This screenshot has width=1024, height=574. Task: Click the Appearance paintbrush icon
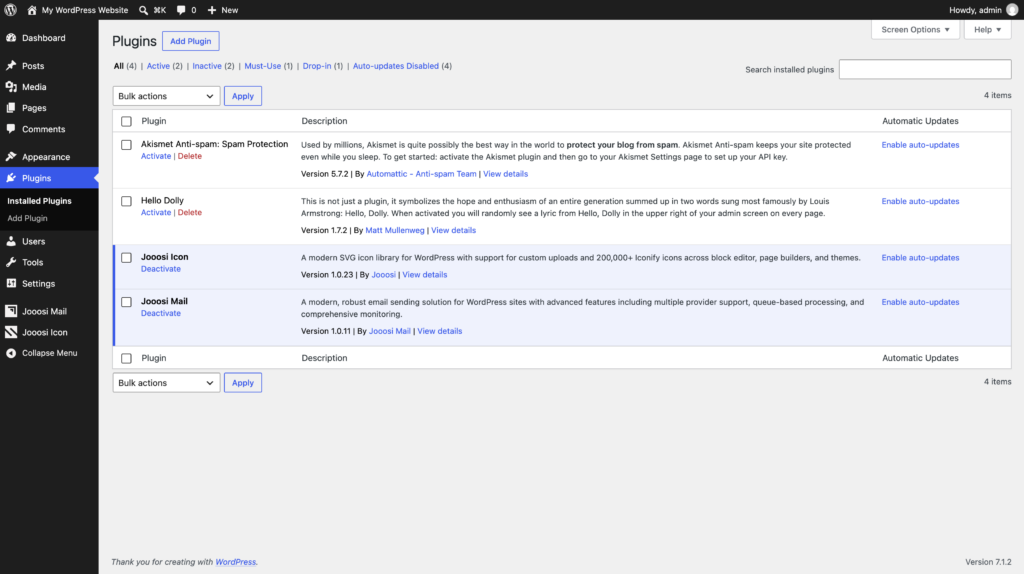(11, 157)
